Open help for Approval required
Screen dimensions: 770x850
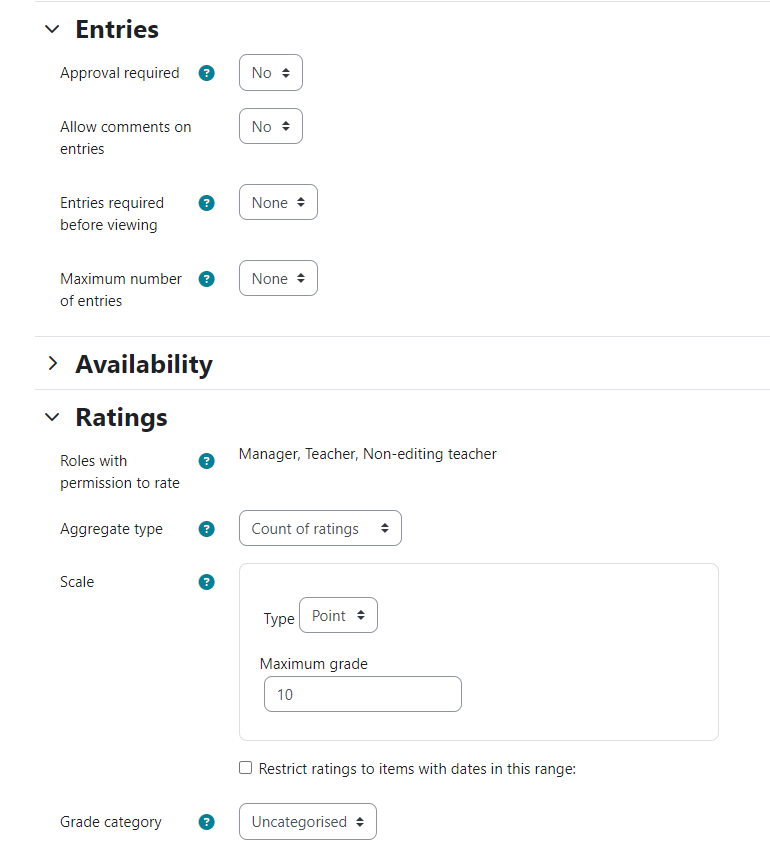207,73
